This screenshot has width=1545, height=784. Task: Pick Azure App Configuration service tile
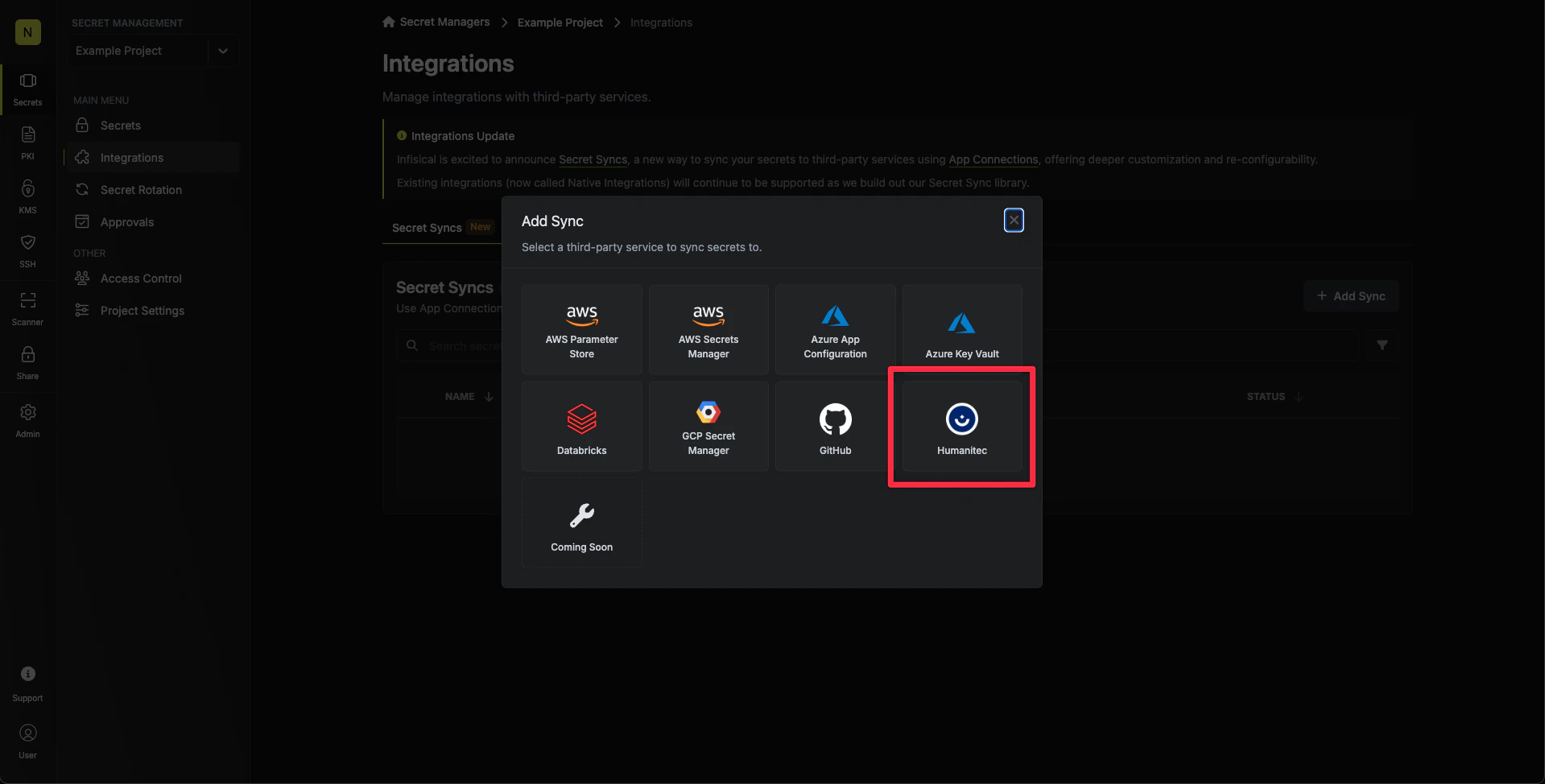coord(836,330)
